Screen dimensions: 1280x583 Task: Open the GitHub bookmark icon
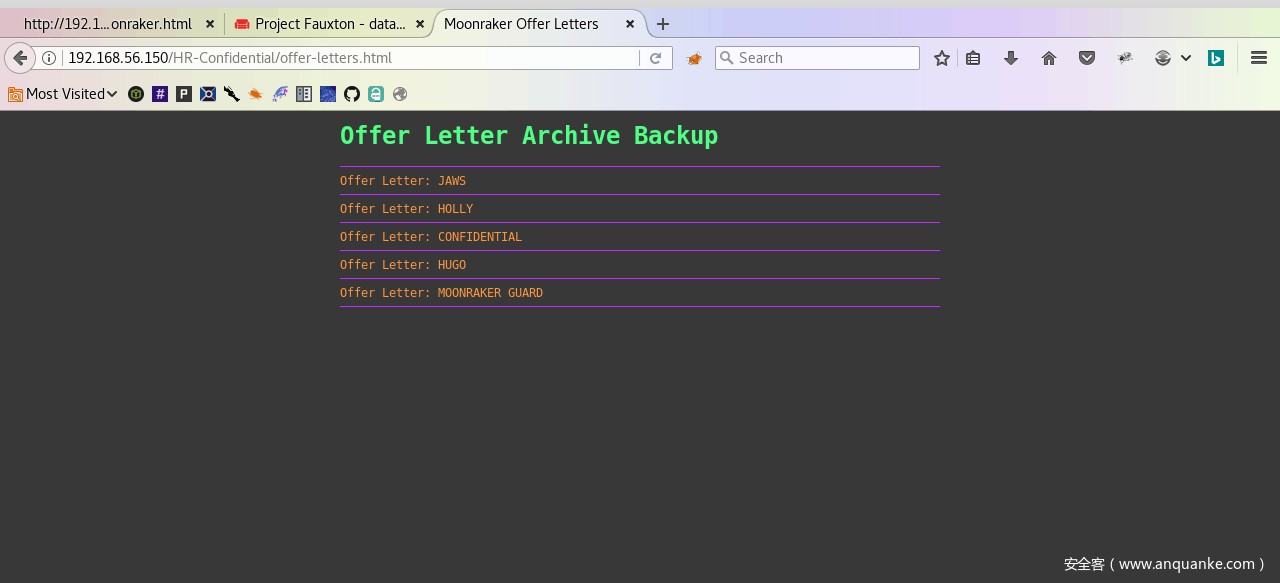coord(352,94)
